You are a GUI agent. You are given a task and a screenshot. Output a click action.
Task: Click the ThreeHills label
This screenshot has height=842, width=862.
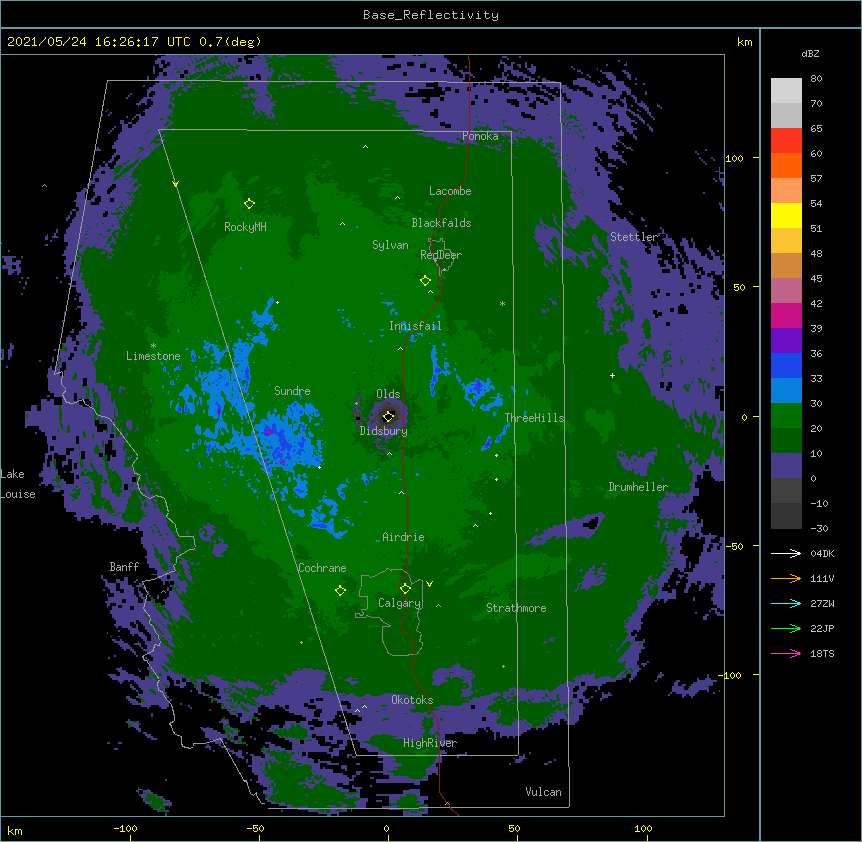(x=534, y=418)
